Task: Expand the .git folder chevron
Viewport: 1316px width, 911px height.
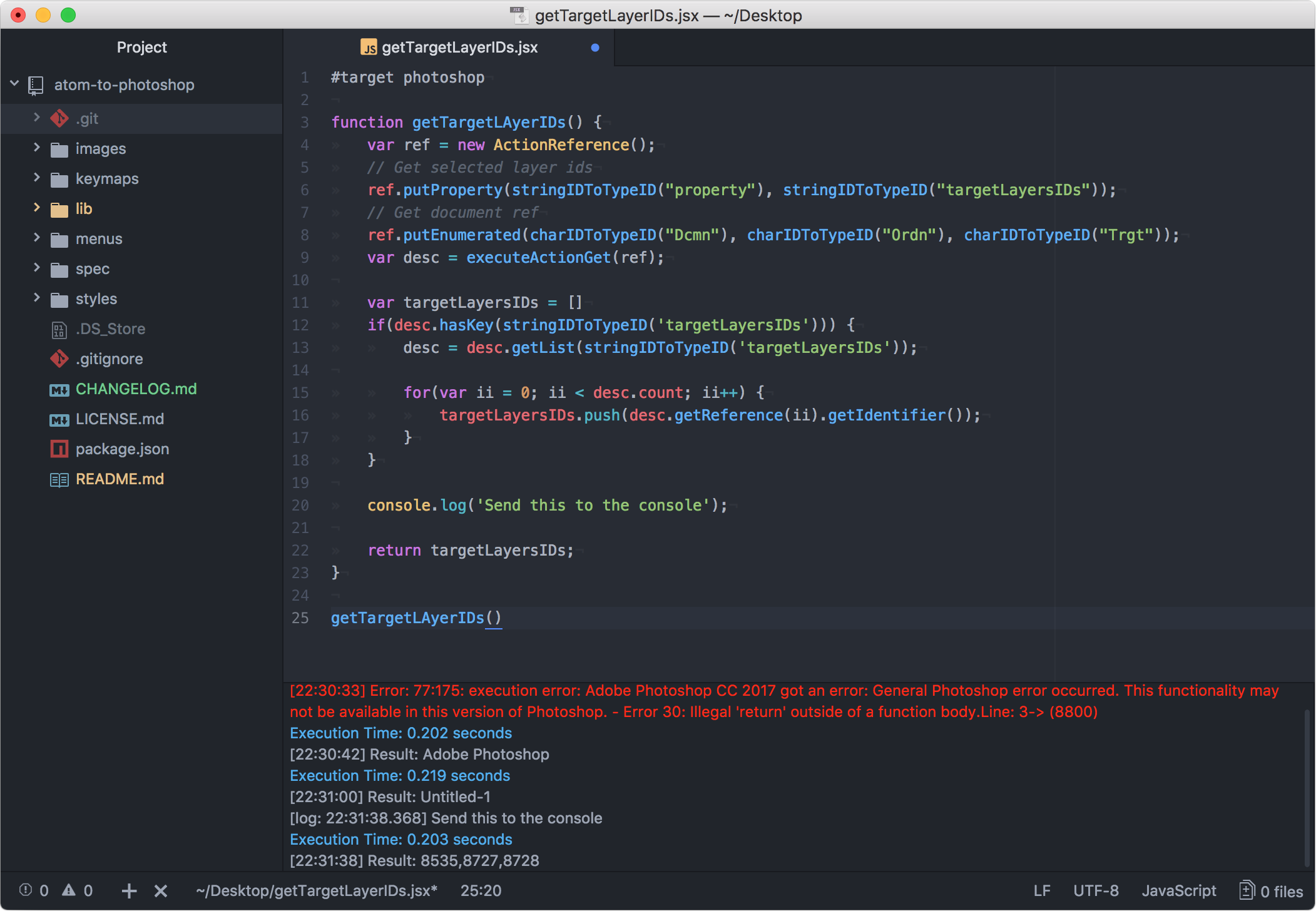Action: pos(36,117)
